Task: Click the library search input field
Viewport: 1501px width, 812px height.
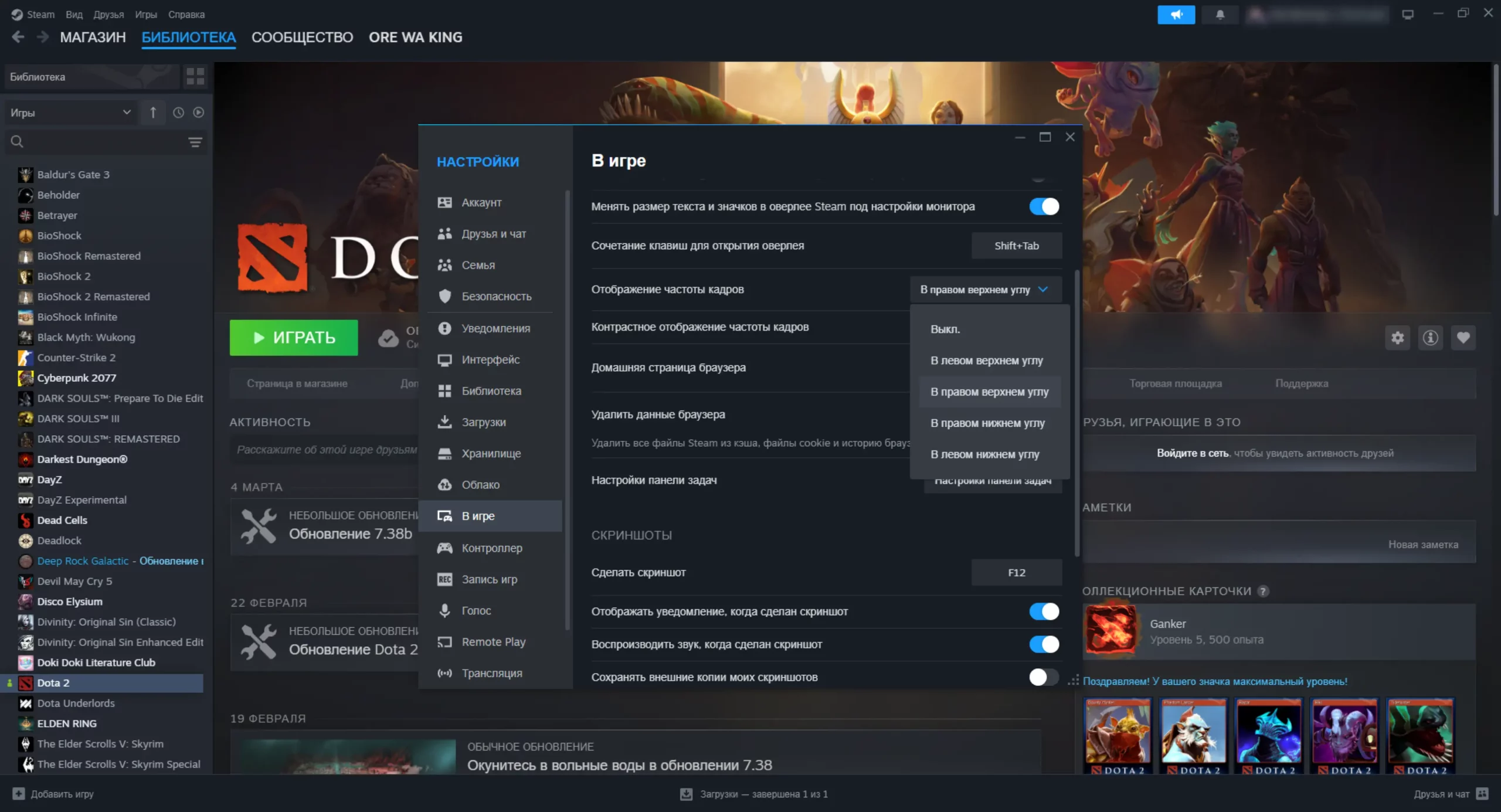Action: [100, 142]
